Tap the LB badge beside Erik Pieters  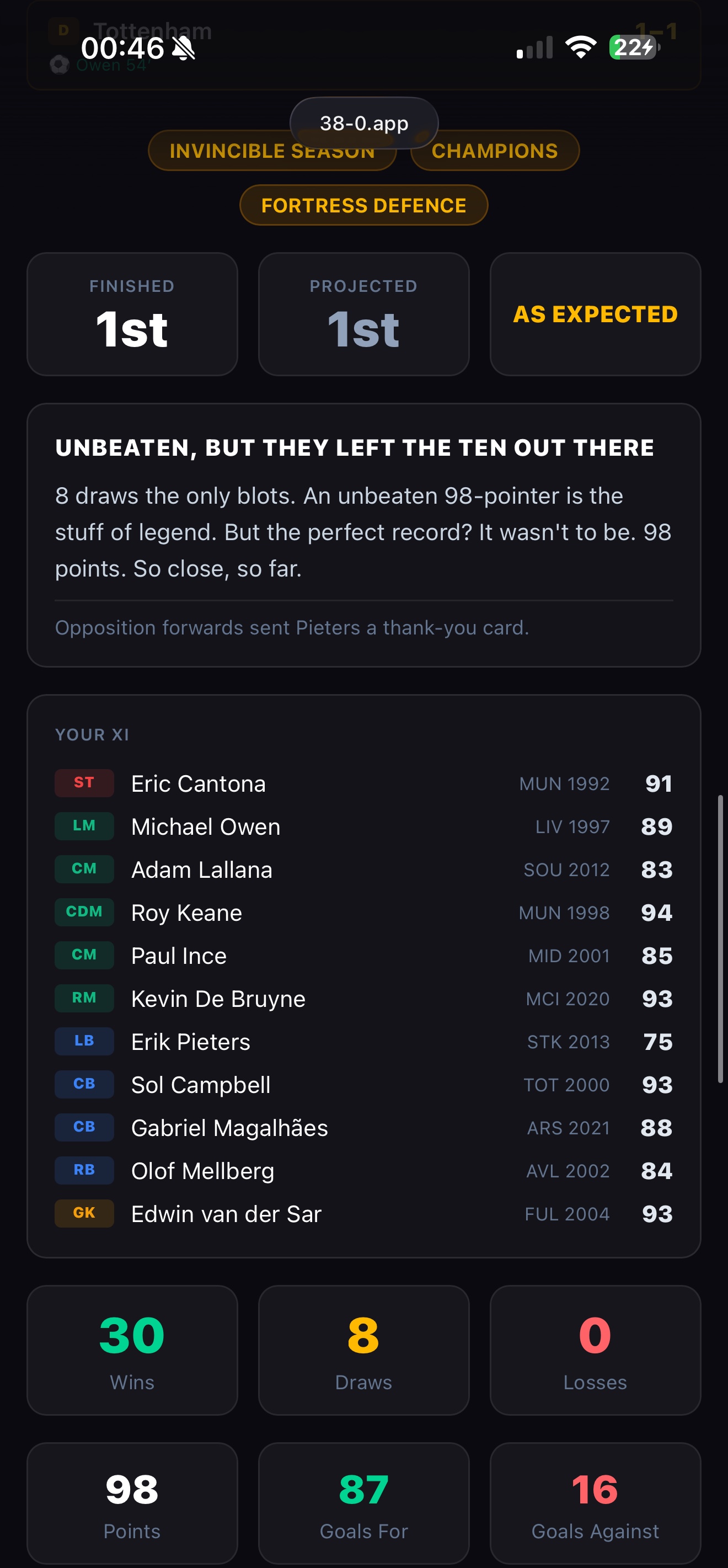(x=84, y=1041)
